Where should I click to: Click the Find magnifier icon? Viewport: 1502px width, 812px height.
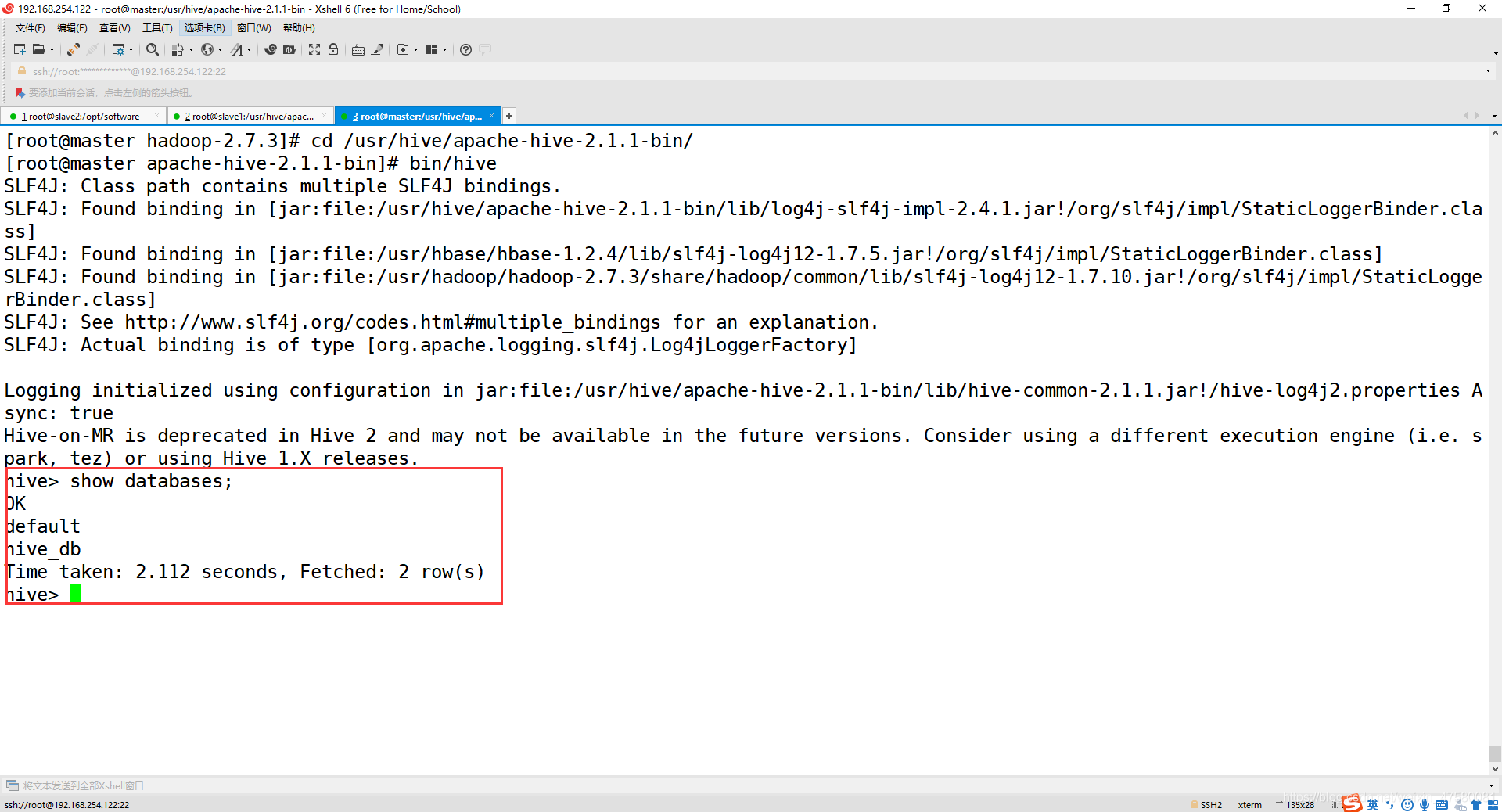[x=153, y=49]
